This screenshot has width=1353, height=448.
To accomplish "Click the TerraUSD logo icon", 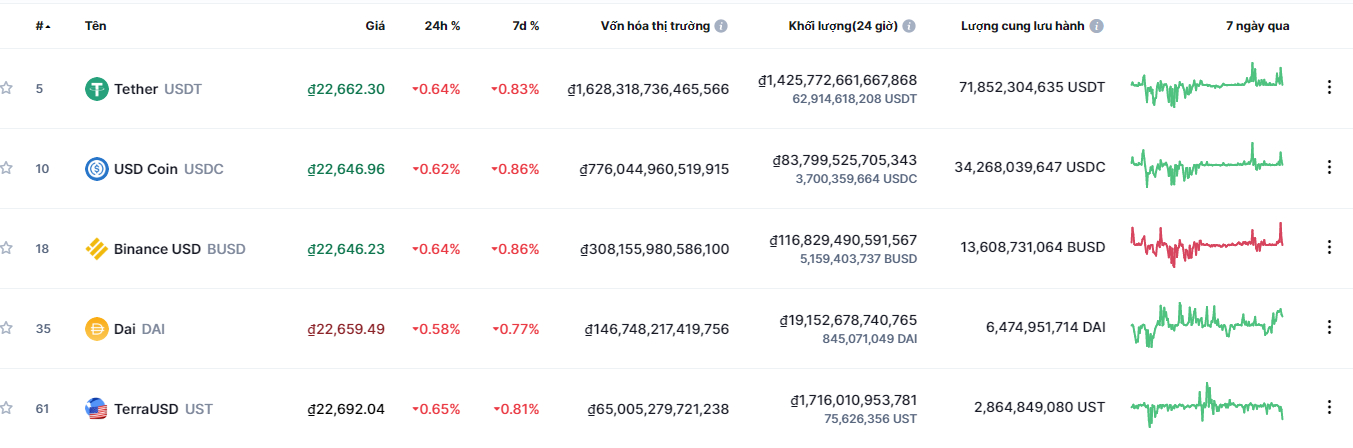I will coord(97,409).
